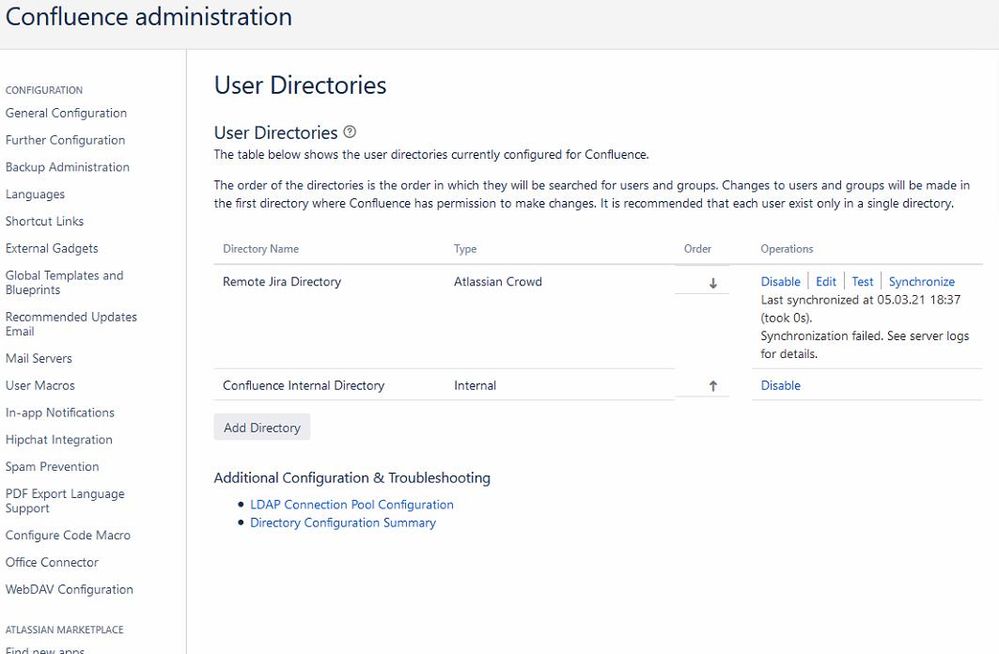The image size is (999, 654).
Task: Open PDF Export Language Support
Action: click(x=65, y=501)
